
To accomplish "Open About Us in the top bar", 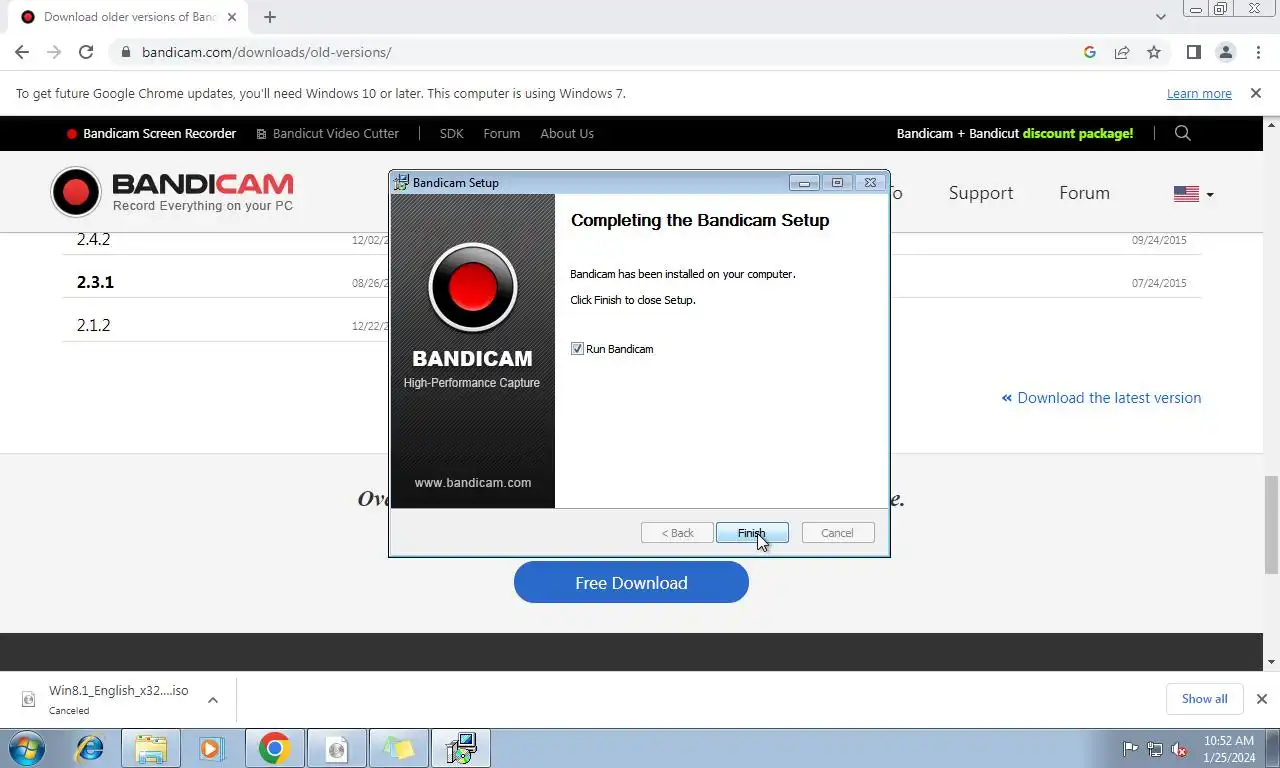I will pyautogui.click(x=567, y=133).
